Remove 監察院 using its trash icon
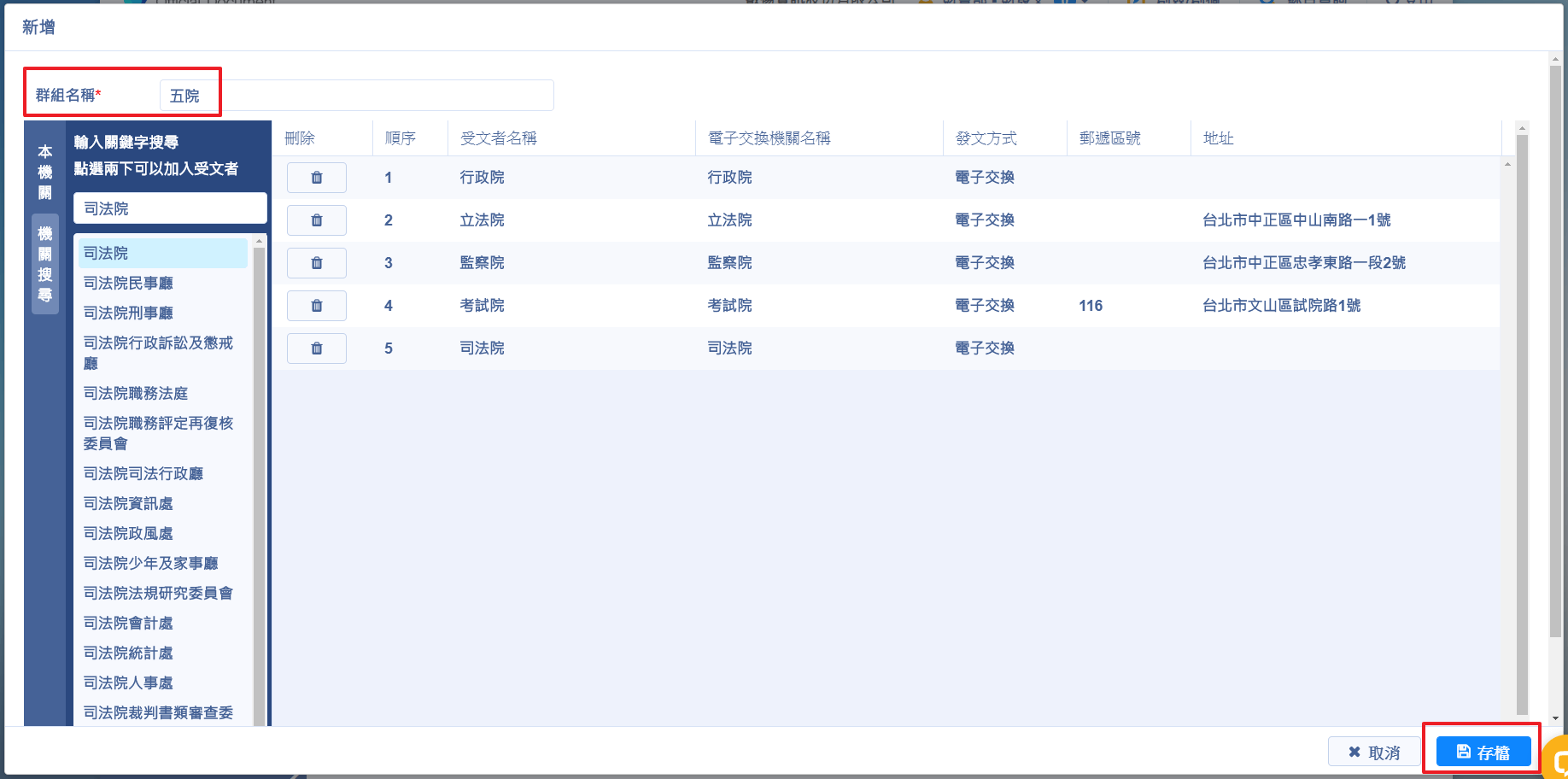The image size is (1568, 779). tap(316, 263)
